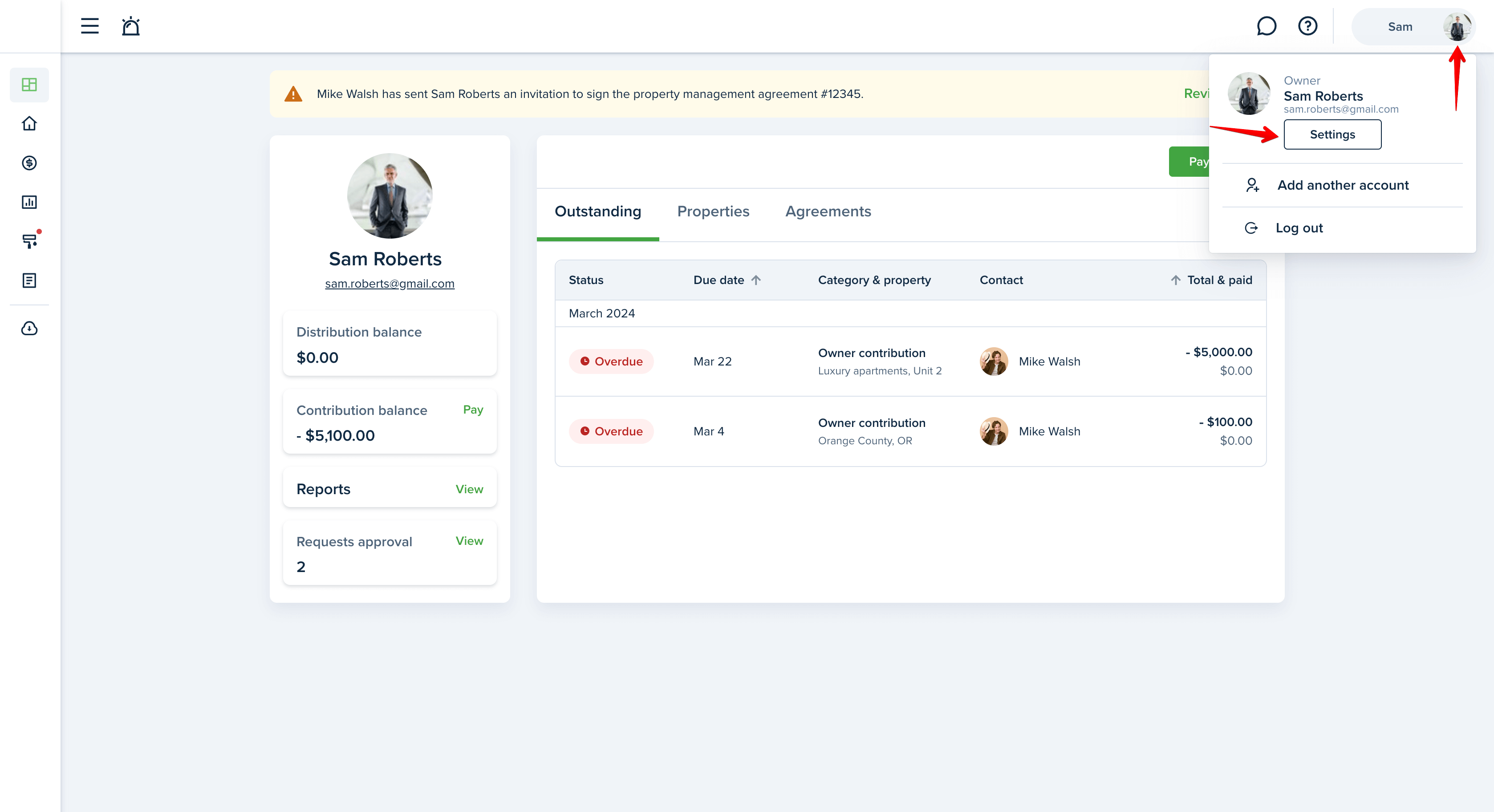This screenshot has width=1494, height=812.
Task: View Requests approval items
Action: point(469,540)
